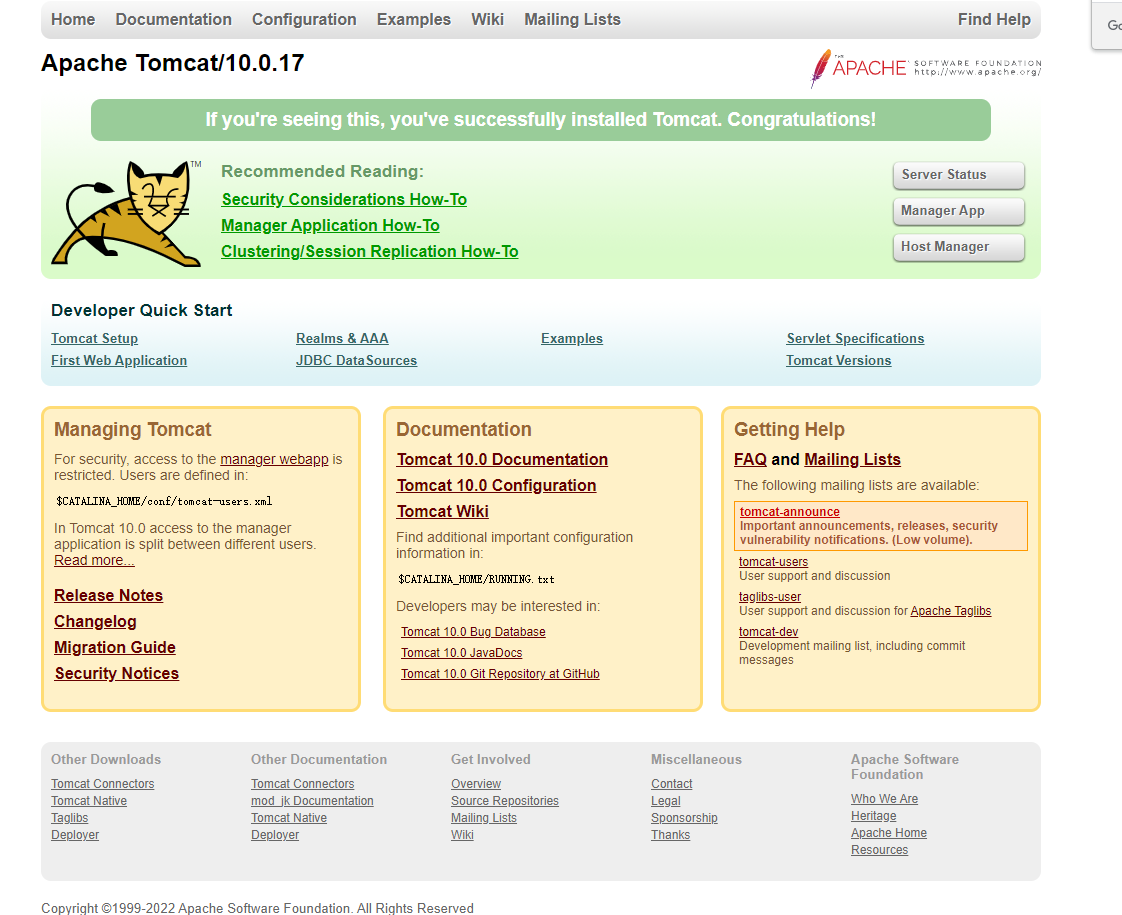The width and height of the screenshot is (1122, 915).
Task: Open the Apache Home link
Action: pos(889,833)
